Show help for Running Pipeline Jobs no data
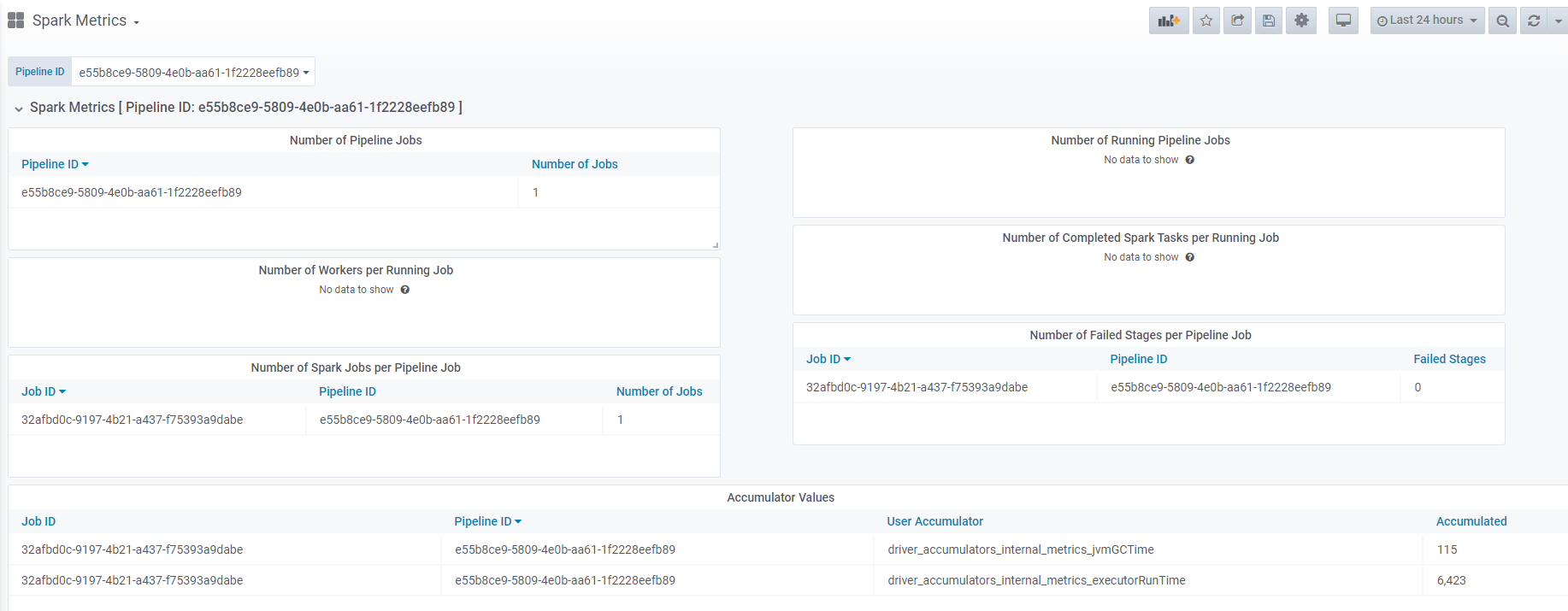Screen dimensions: 1568x611 [1189, 160]
